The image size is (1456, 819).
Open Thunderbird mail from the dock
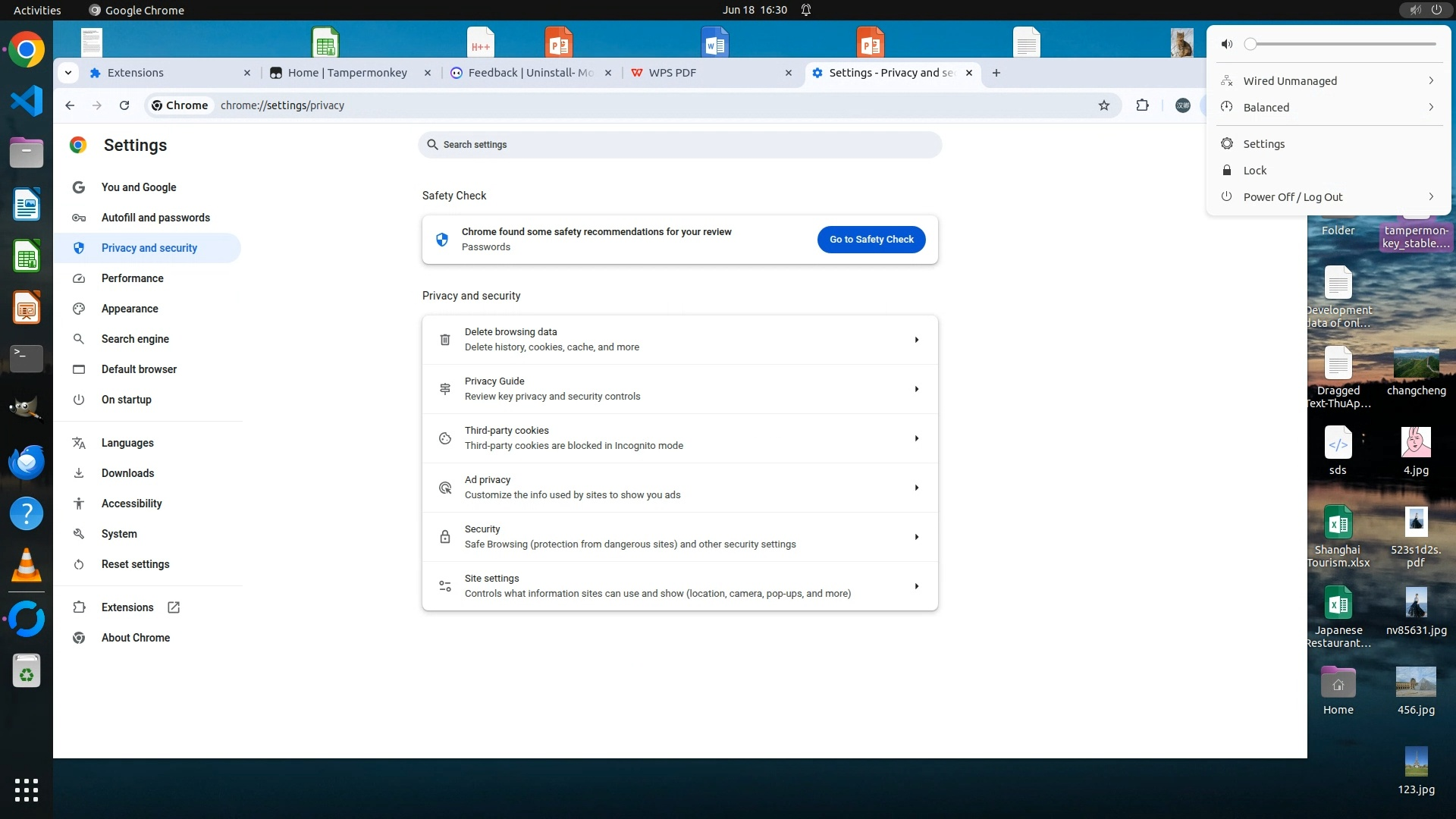click(x=27, y=462)
